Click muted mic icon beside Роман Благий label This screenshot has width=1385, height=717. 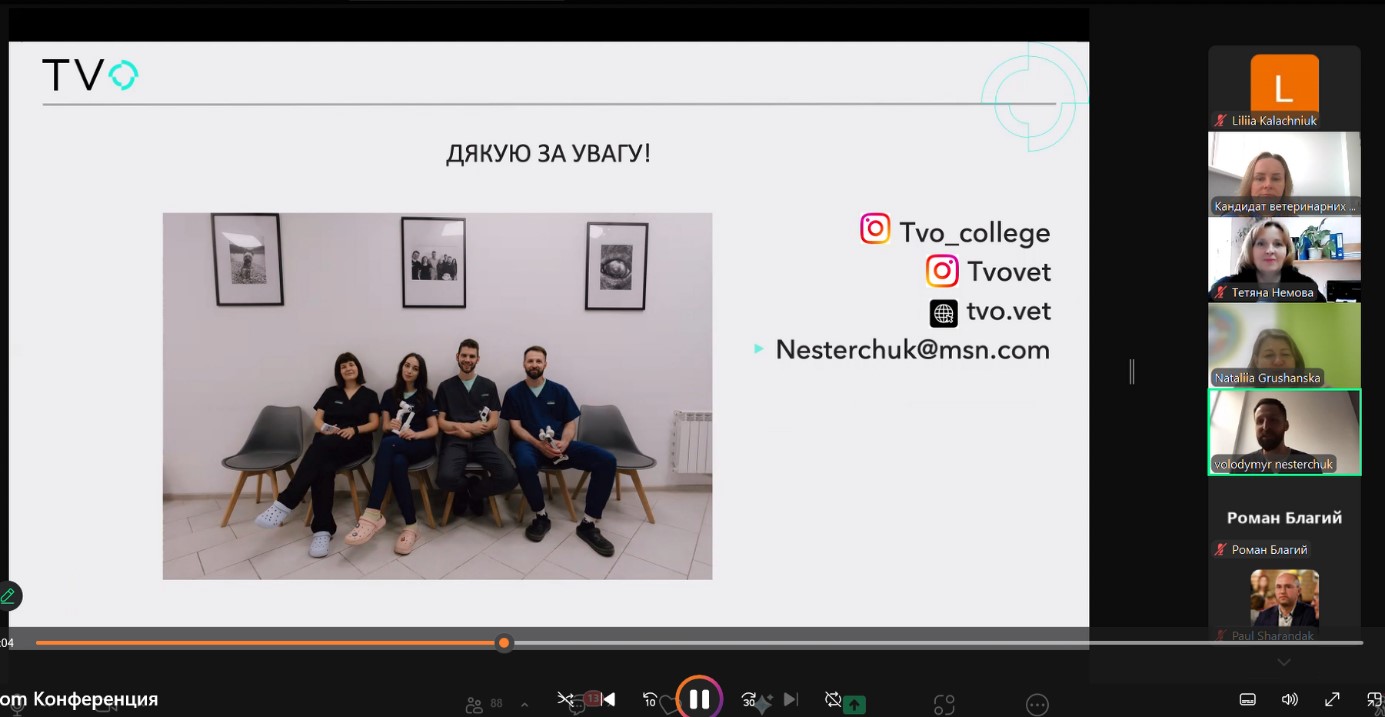[x=1220, y=549]
